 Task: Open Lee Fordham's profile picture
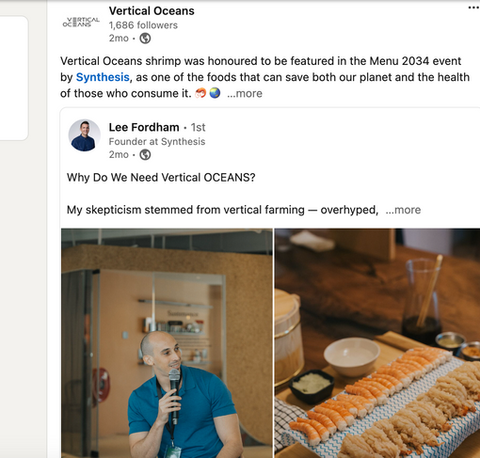[x=84, y=135]
